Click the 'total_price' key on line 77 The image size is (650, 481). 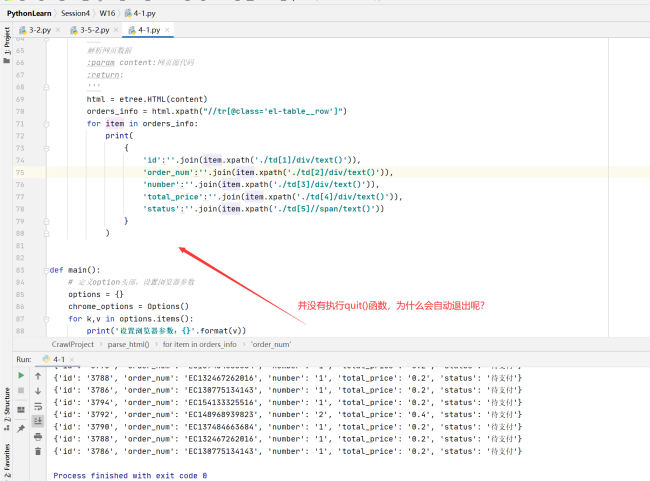[x=173, y=197]
